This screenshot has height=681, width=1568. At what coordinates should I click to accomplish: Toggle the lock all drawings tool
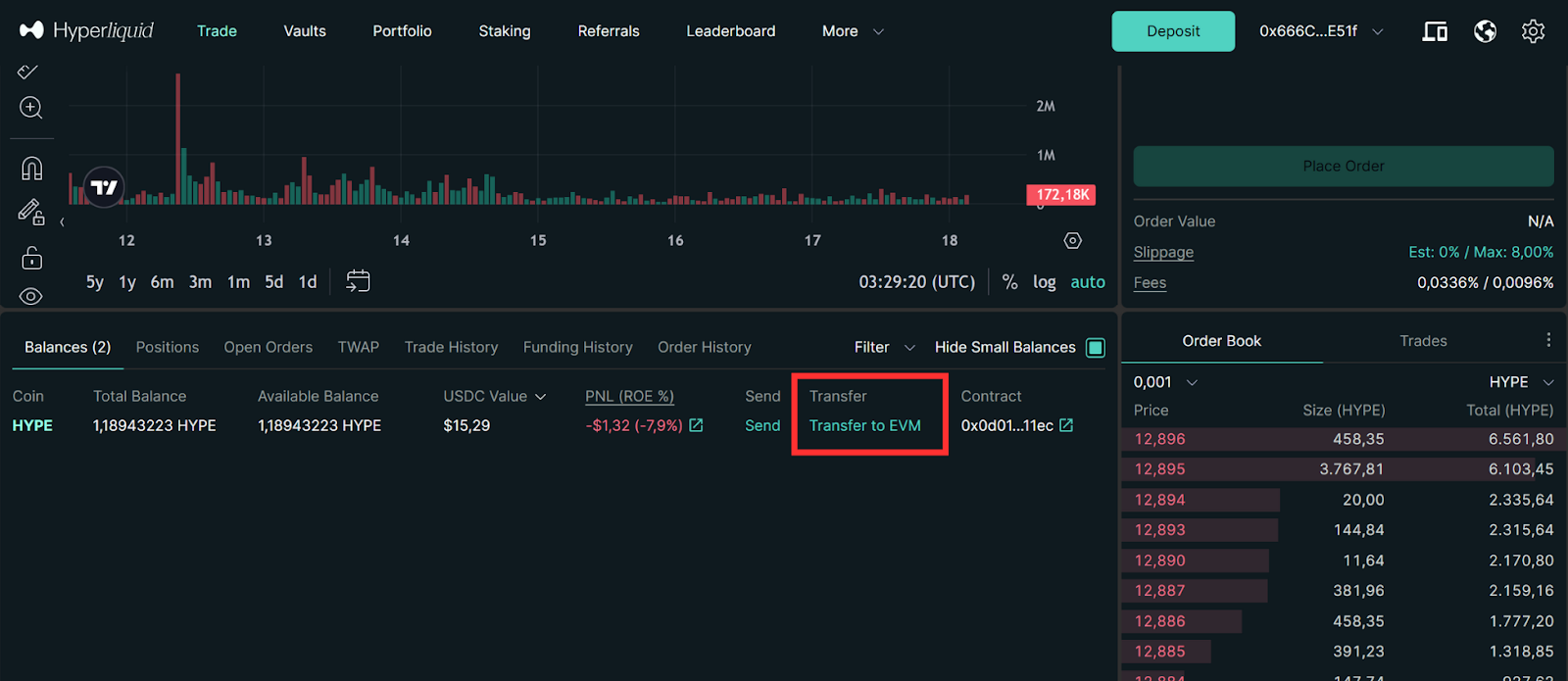click(31, 258)
